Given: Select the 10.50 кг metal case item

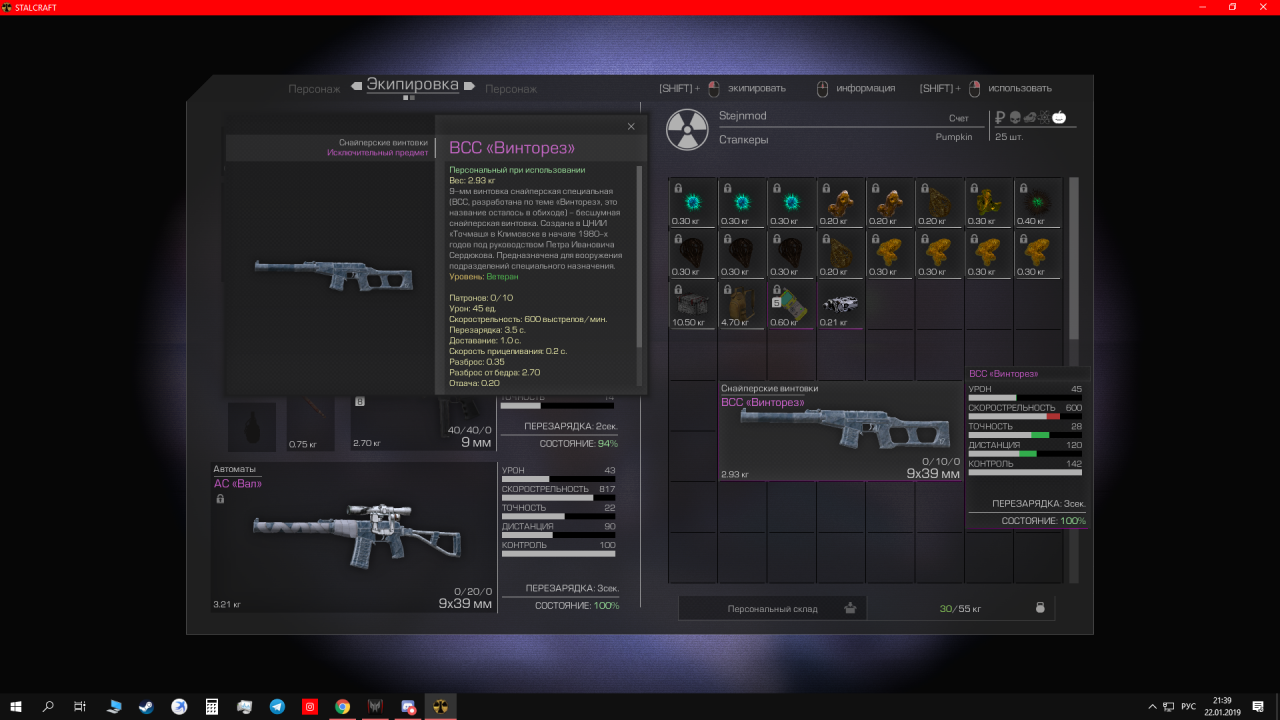Looking at the screenshot, I should [x=693, y=304].
